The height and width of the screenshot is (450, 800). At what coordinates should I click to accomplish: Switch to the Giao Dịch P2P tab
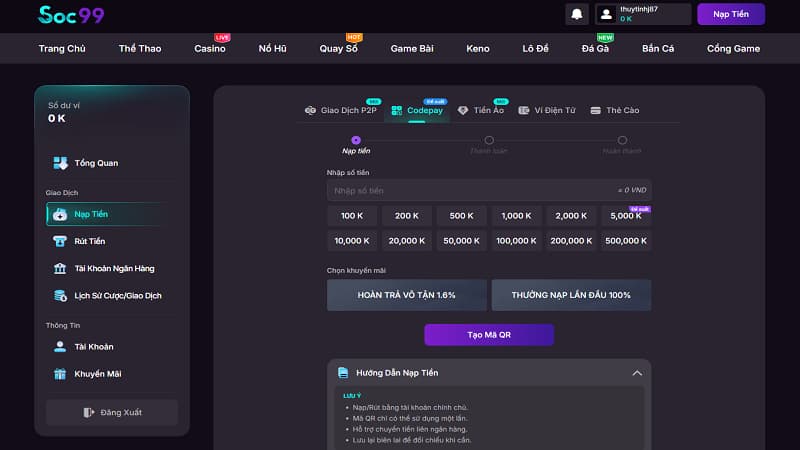[x=340, y=110]
